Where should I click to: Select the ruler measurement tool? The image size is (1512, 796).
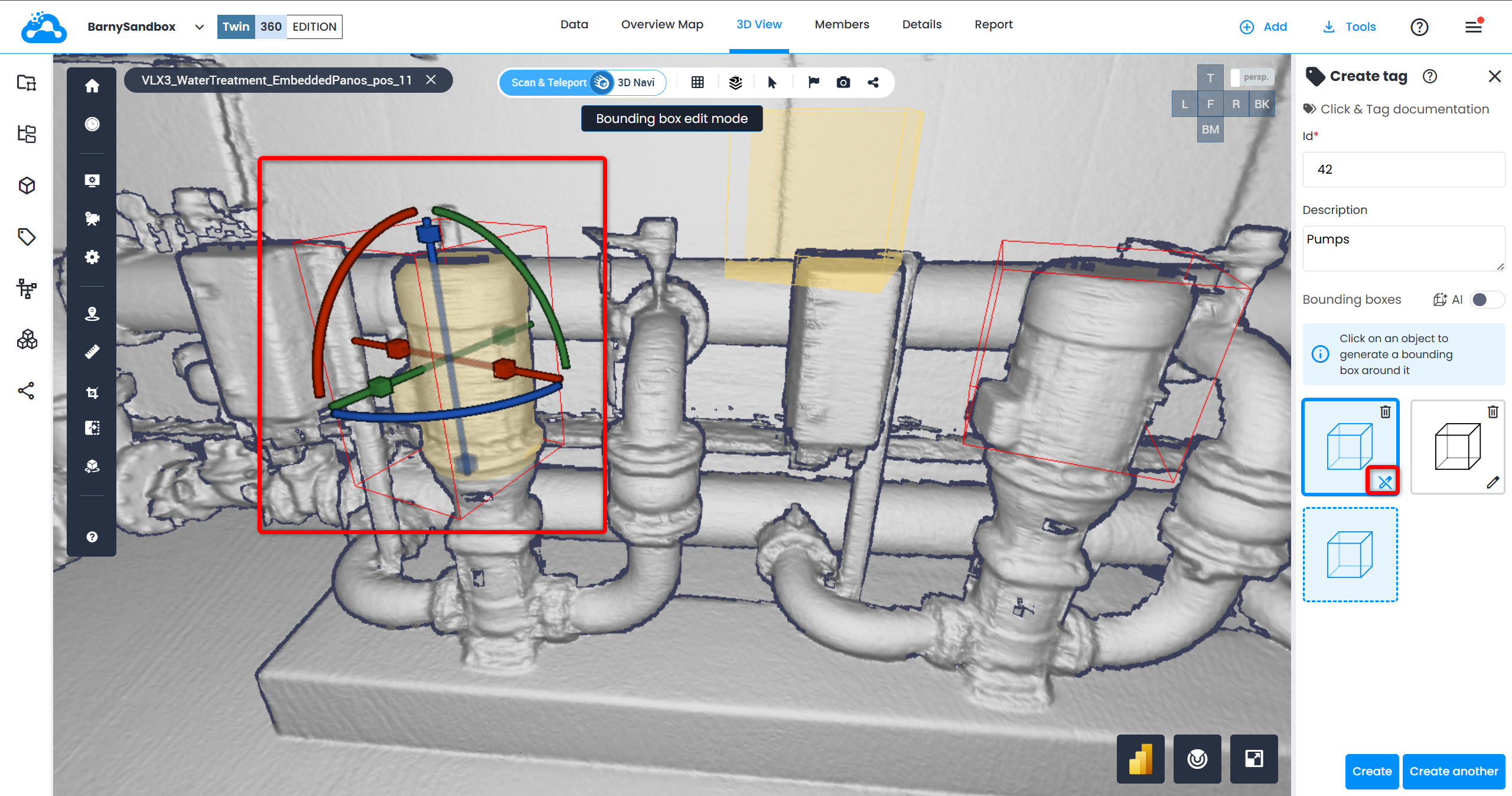[92, 352]
